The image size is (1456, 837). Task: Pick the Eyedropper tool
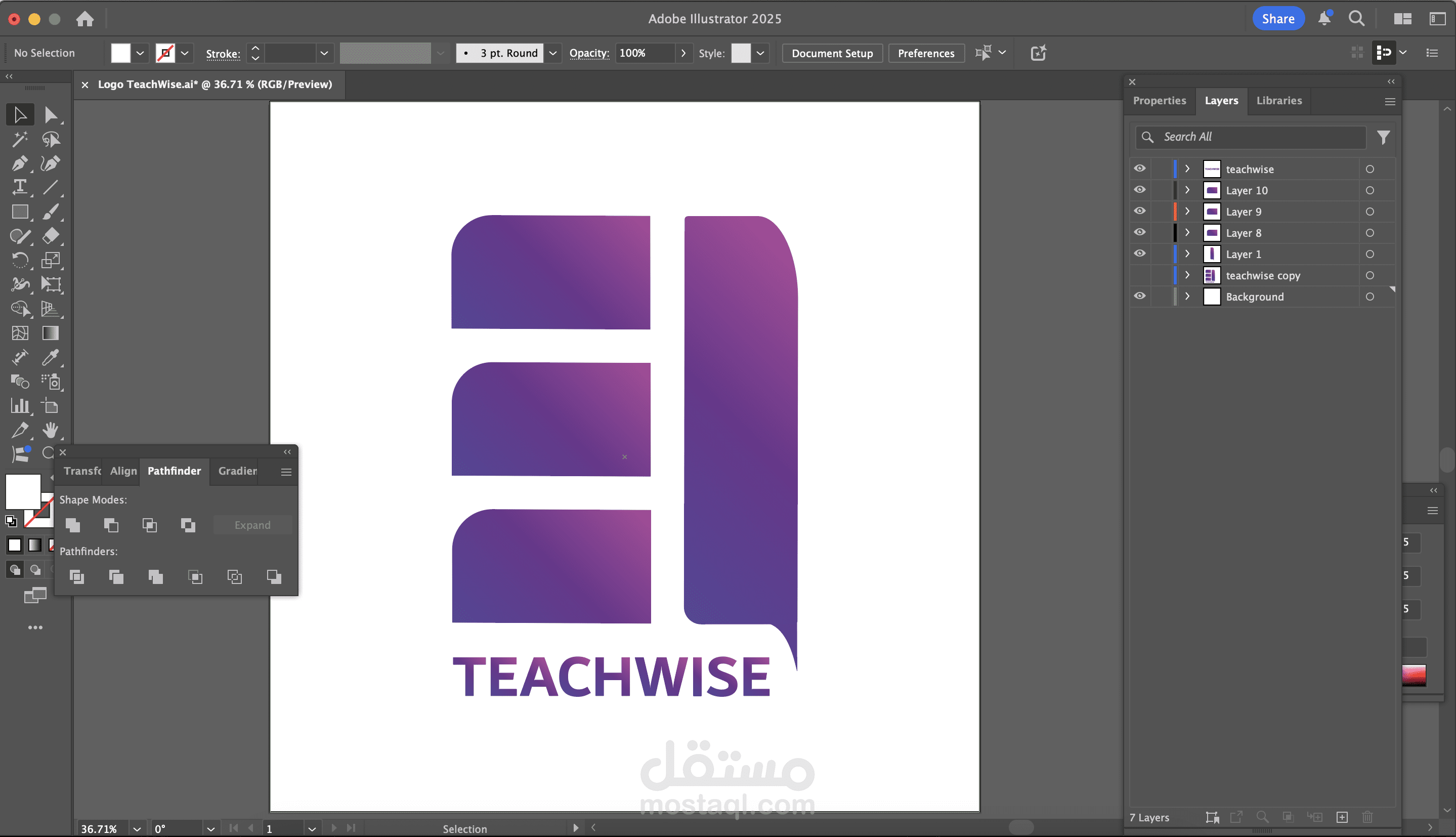click(x=50, y=358)
